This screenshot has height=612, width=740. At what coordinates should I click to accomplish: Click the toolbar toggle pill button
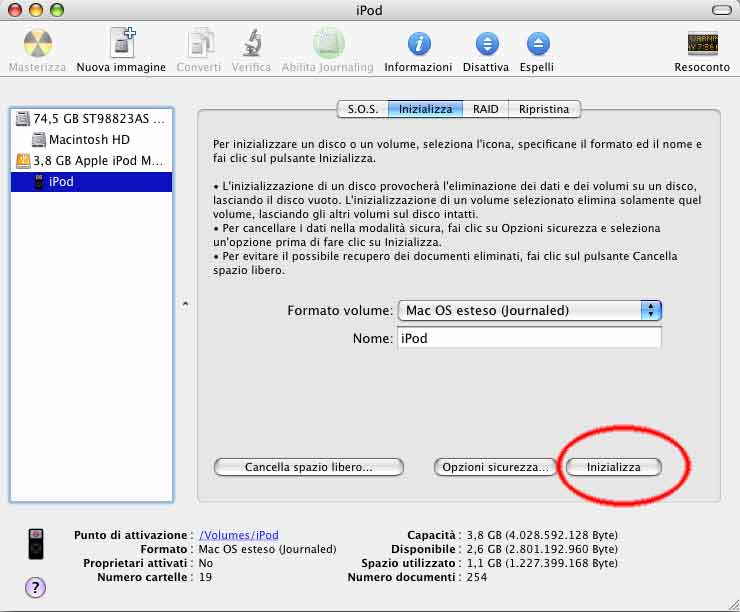[x=722, y=10]
